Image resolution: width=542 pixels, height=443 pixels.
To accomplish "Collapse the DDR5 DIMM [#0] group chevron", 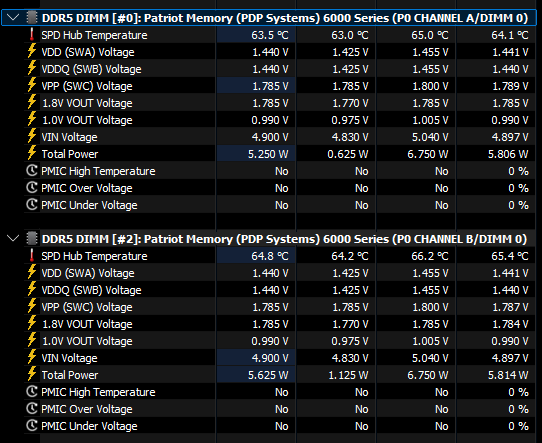I will [x=13, y=17].
